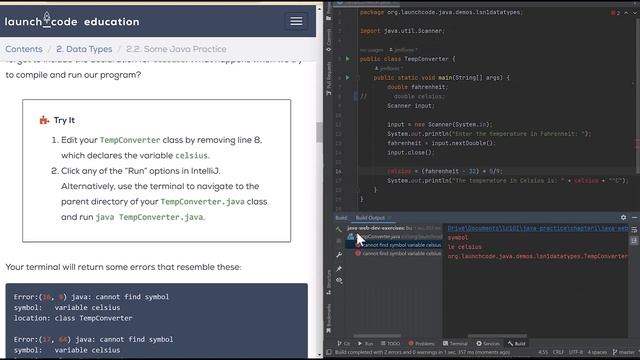This screenshot has height=360, width=640.
Task: Switch to the Build Output tab
Action: (x=370, y=218)
